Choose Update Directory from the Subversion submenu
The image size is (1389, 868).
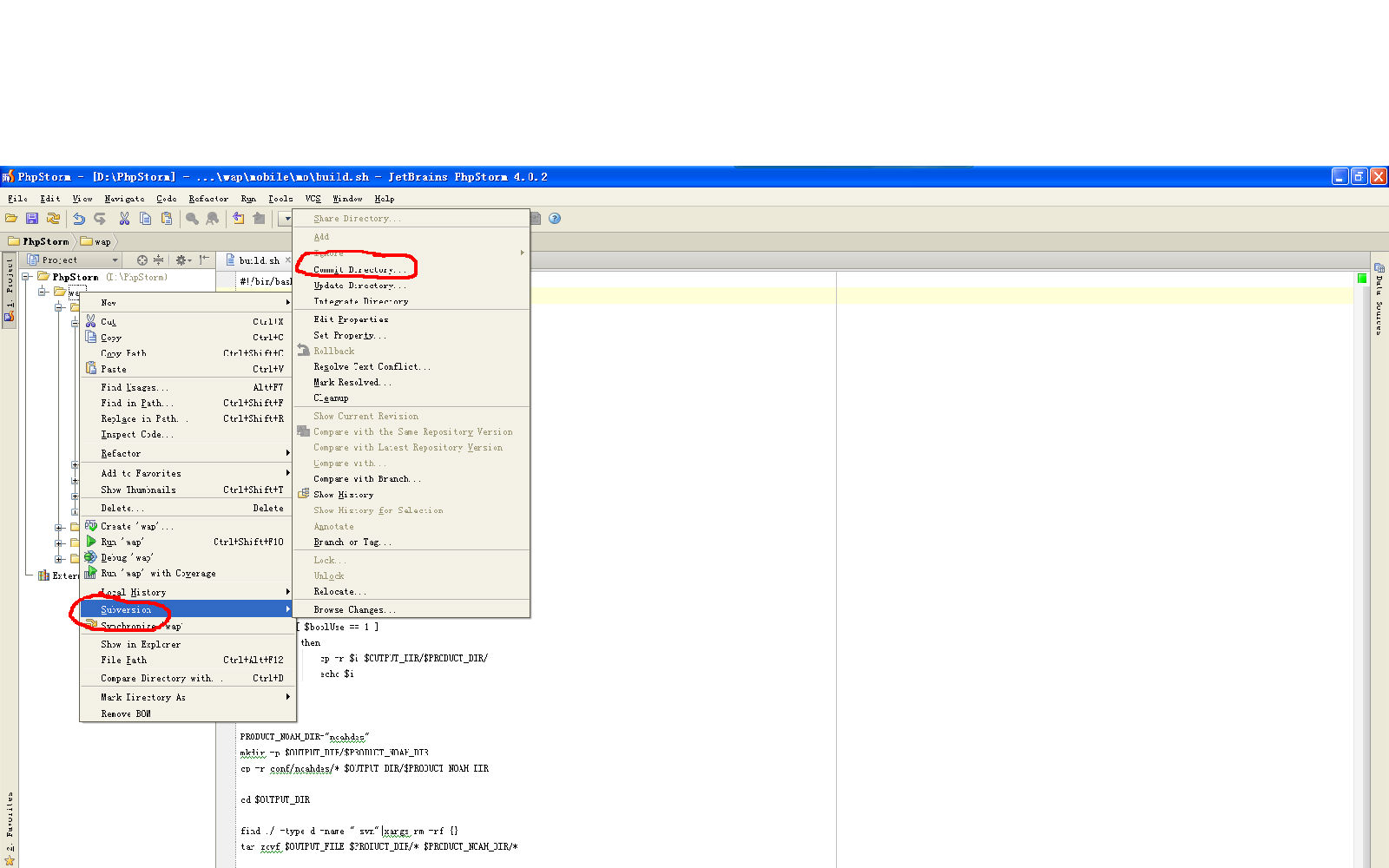pos(411,285)
